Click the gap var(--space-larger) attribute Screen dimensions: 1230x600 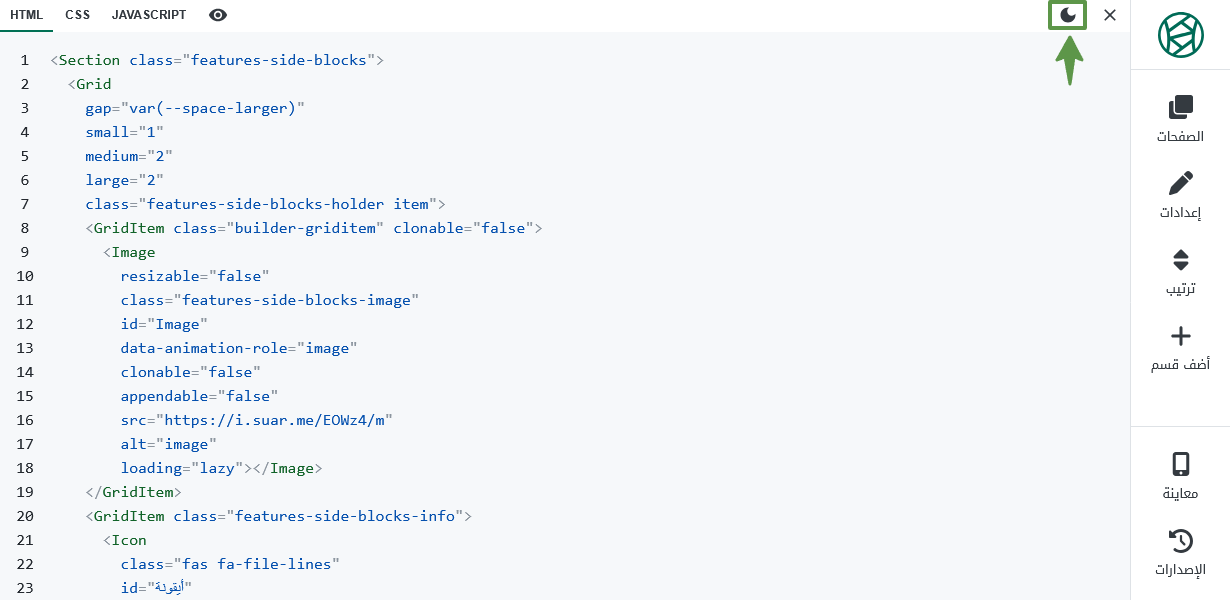coord(195,108)
